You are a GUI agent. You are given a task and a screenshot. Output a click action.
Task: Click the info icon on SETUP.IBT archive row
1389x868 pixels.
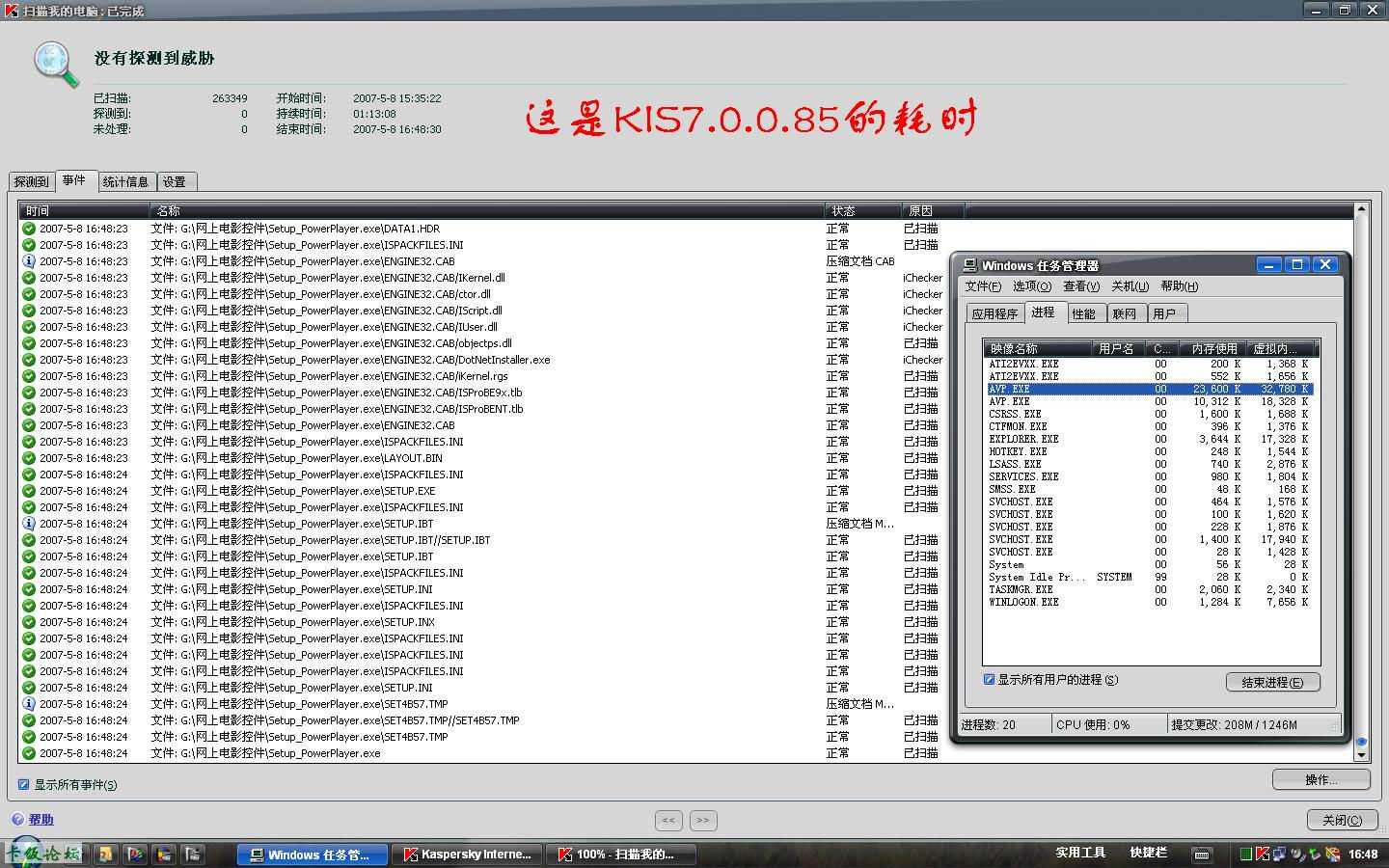coord(29,524)
